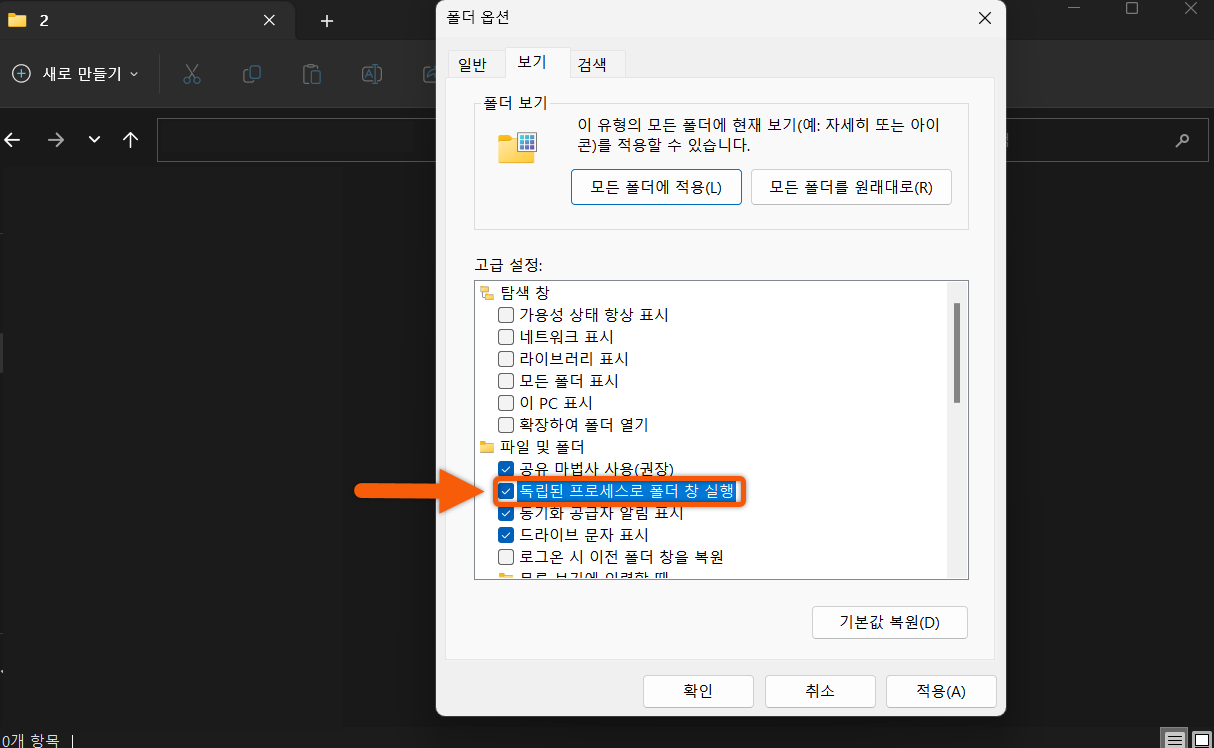Click the 모든 폴더에 적용(L) button
This screenshot has height=748, width=1214.
tap(656, 187)
